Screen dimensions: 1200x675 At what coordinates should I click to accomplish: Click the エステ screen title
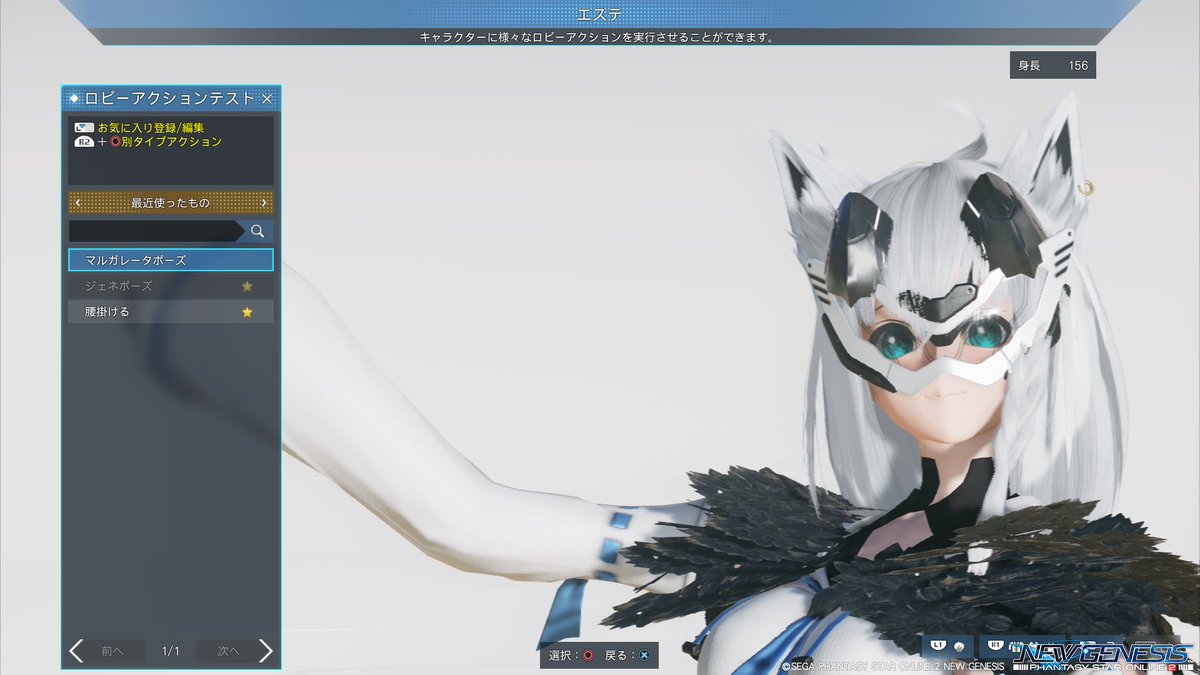[x=599, y=14]
